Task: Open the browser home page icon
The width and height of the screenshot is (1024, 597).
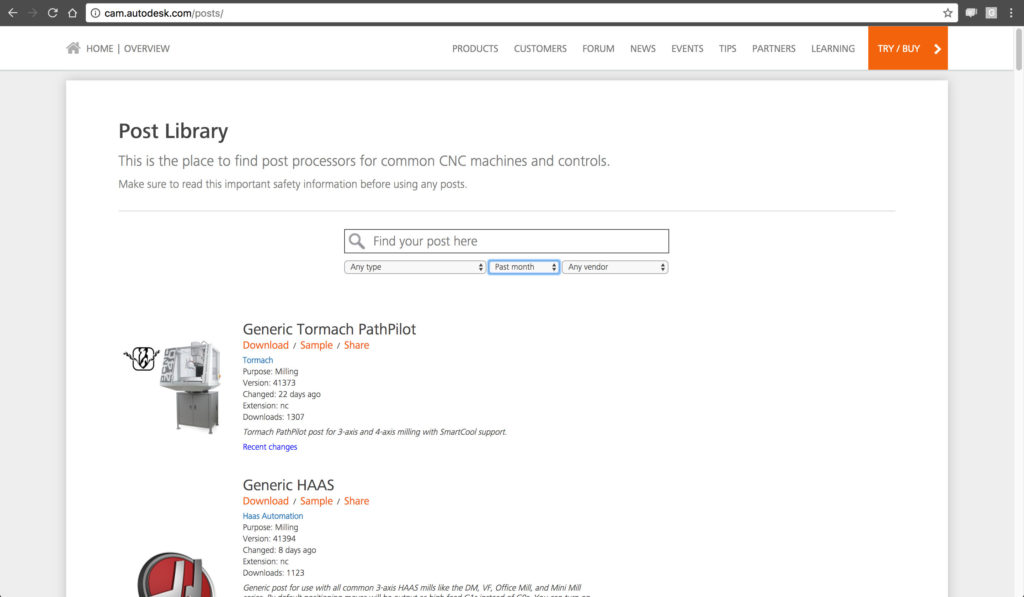Action: (x=72, y=12)
